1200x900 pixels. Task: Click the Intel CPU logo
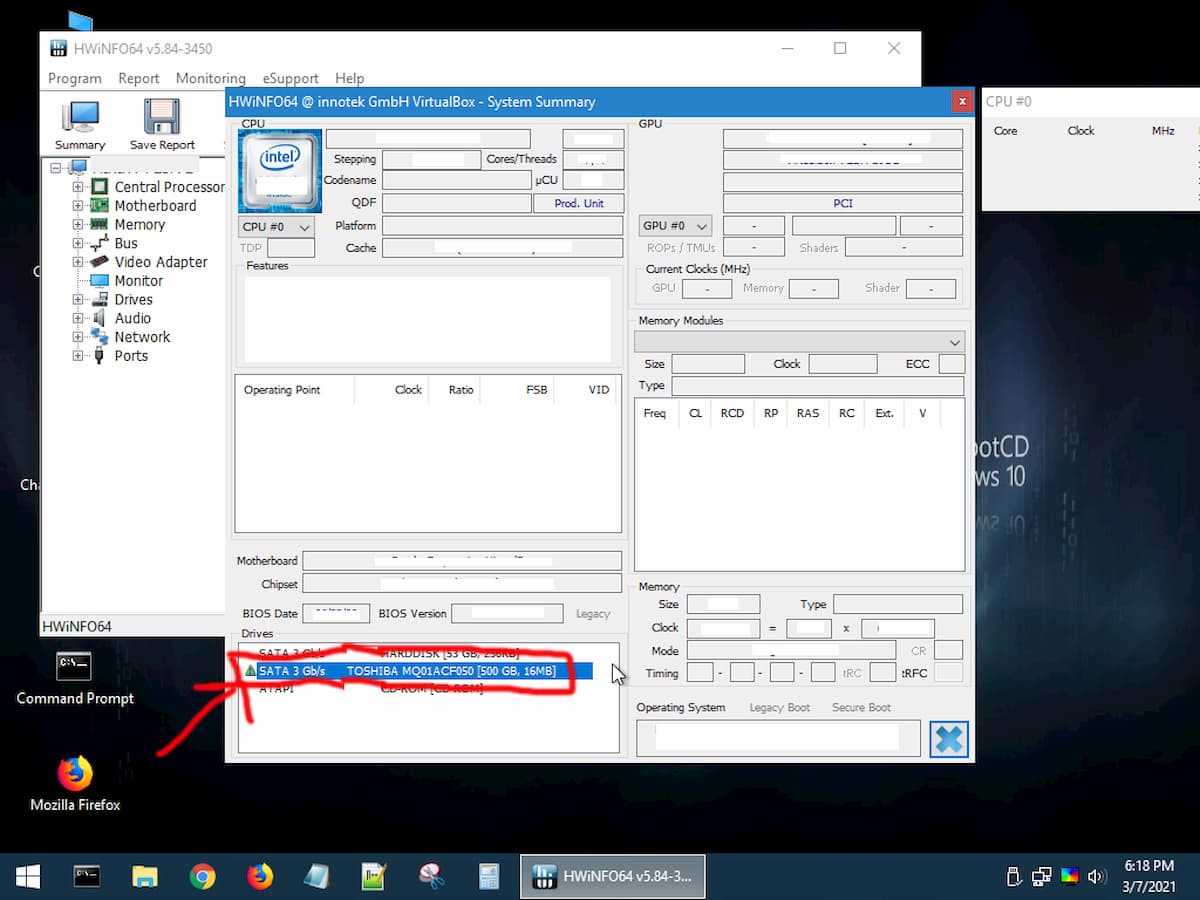(x=280, y=170)
